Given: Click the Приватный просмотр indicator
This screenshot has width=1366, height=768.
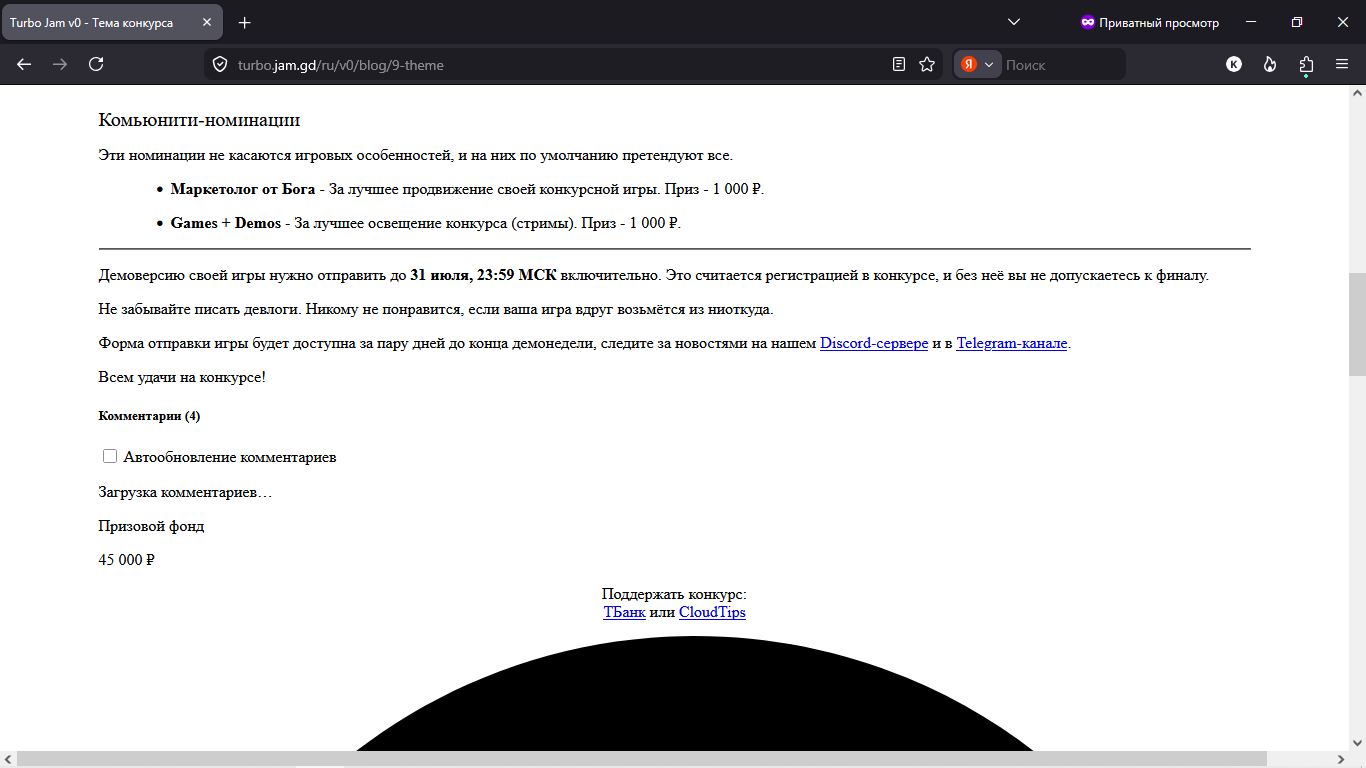Looking at the screenshot, I should [x=1150, y=23].
